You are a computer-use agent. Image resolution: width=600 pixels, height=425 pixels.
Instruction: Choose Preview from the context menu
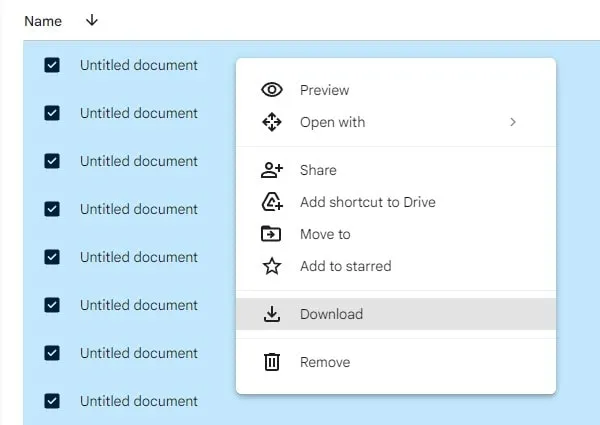click(396, 90)
